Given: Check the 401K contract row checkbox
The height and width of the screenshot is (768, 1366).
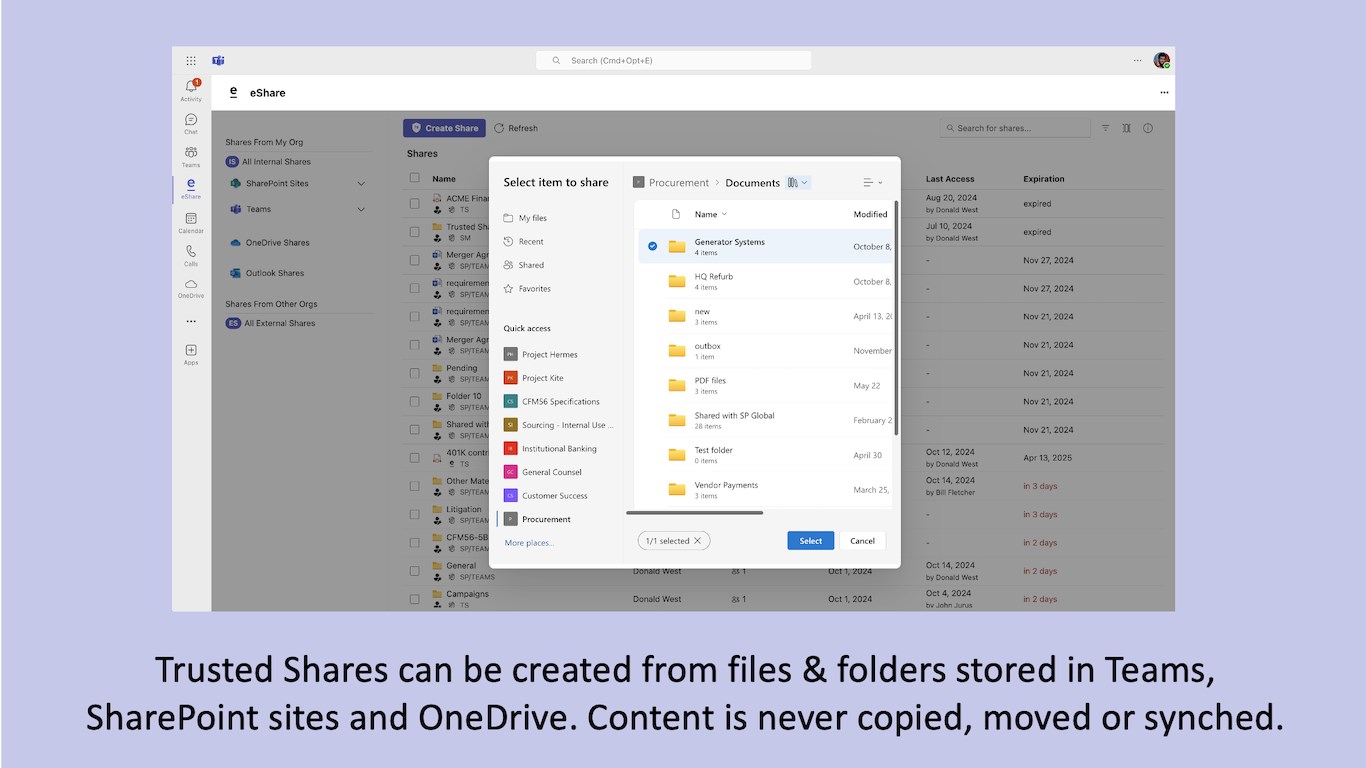Looking at the screenshot, I should [414, 458].
